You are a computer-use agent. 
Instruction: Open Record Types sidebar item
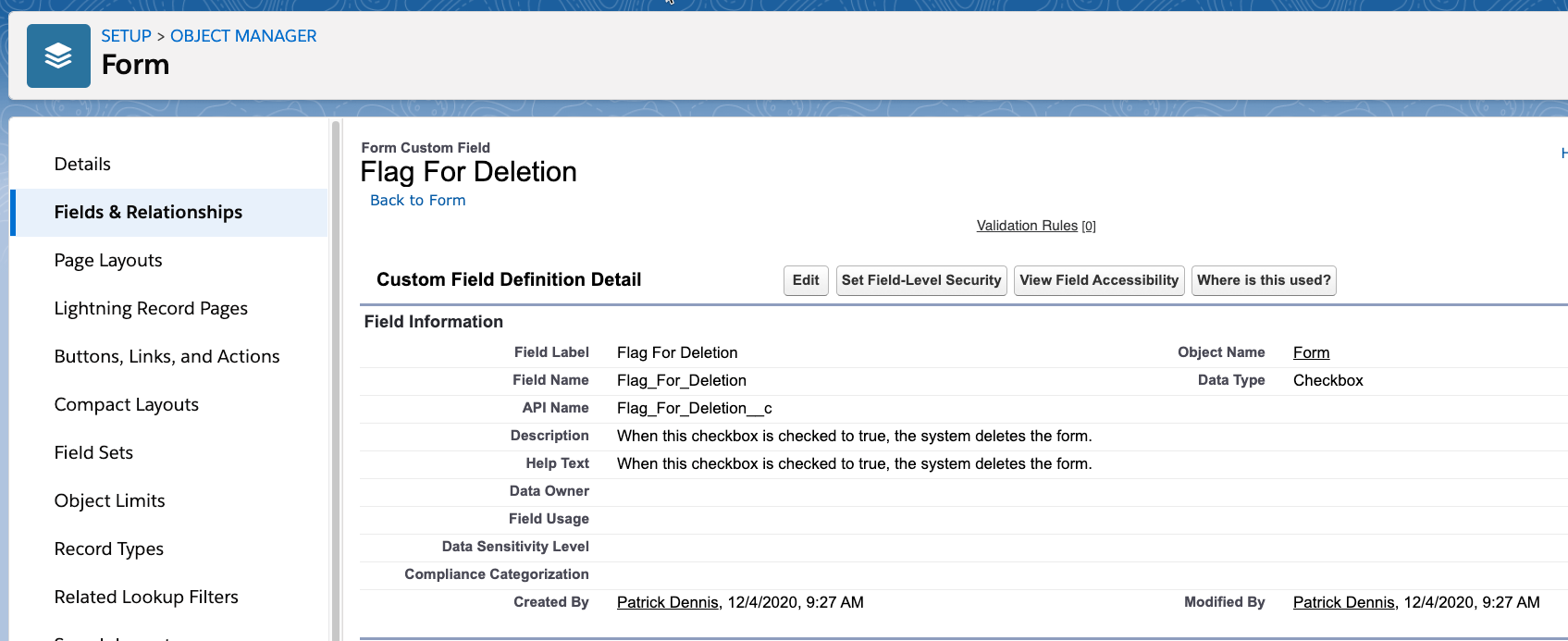click(x=108, y=549)
